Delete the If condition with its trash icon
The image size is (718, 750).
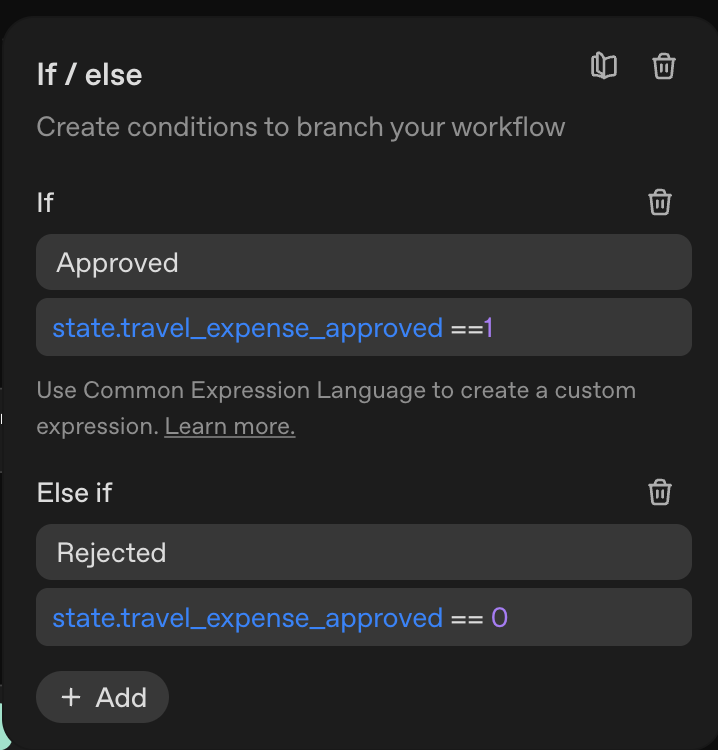pyautogui.click(x=660, y=202)
